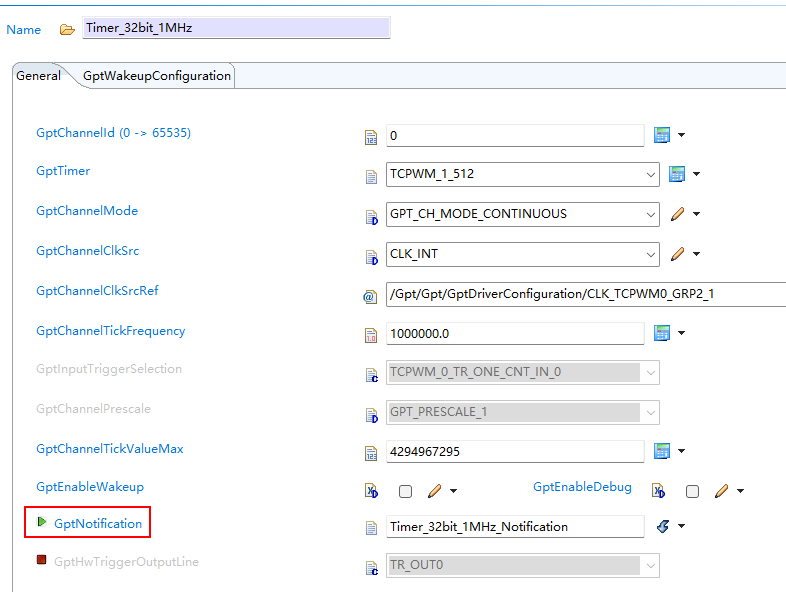
Task: Edit the GptChannelId value field
Action: tap(515, 135)
